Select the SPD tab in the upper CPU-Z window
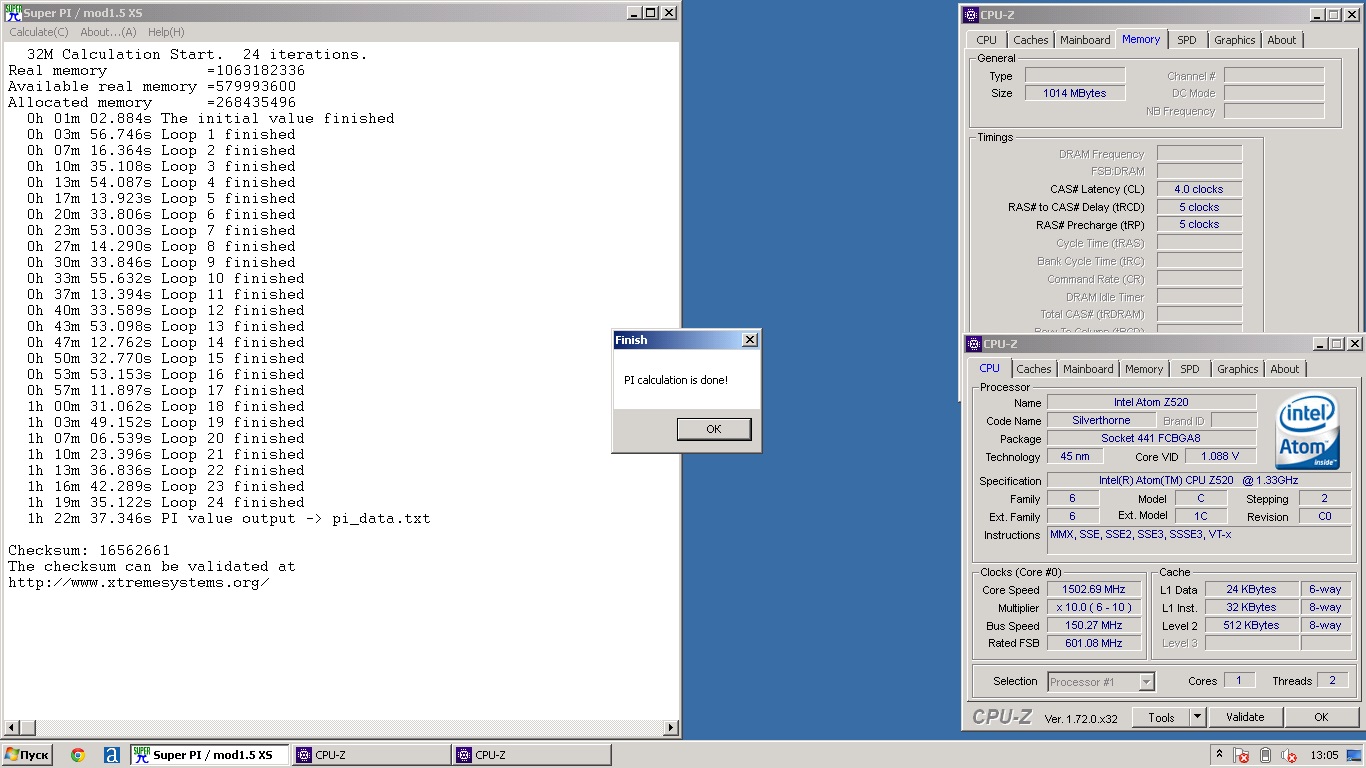1366x768 pixels. [x=1186, y=40]
